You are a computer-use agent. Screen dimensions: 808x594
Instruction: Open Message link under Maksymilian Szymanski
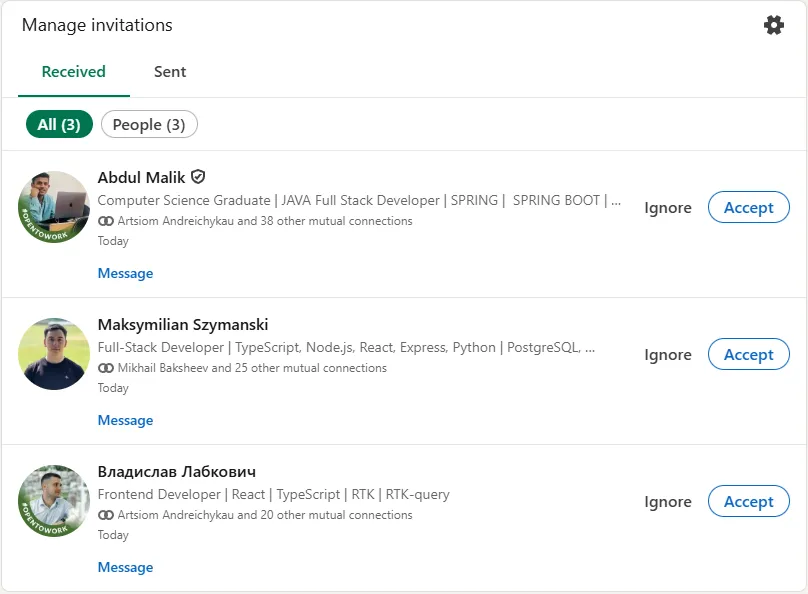(125, 420)
